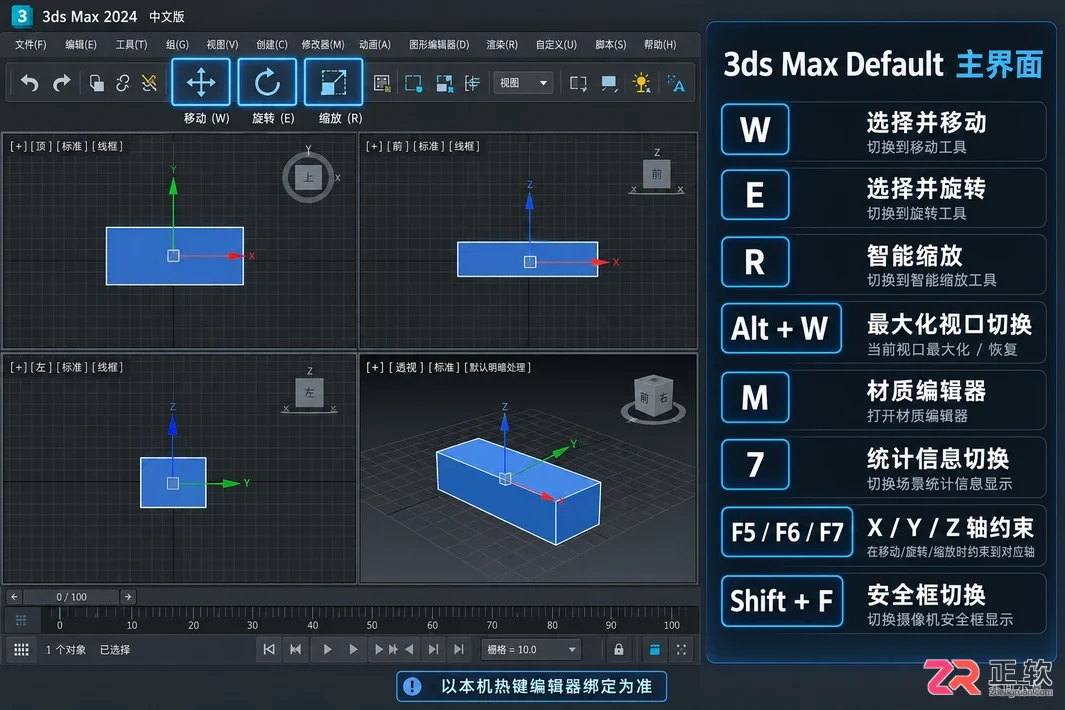Click the Redo arrow in the toolbar
1065x710 pixels.
coord(62,83)
